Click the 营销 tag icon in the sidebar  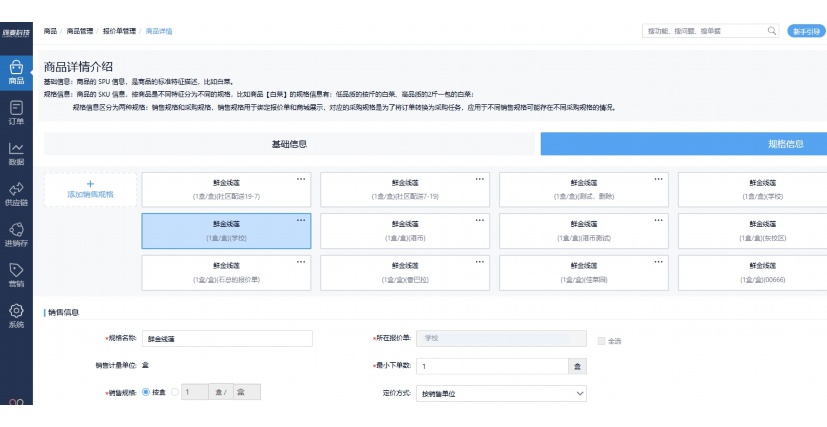(16, 275)
